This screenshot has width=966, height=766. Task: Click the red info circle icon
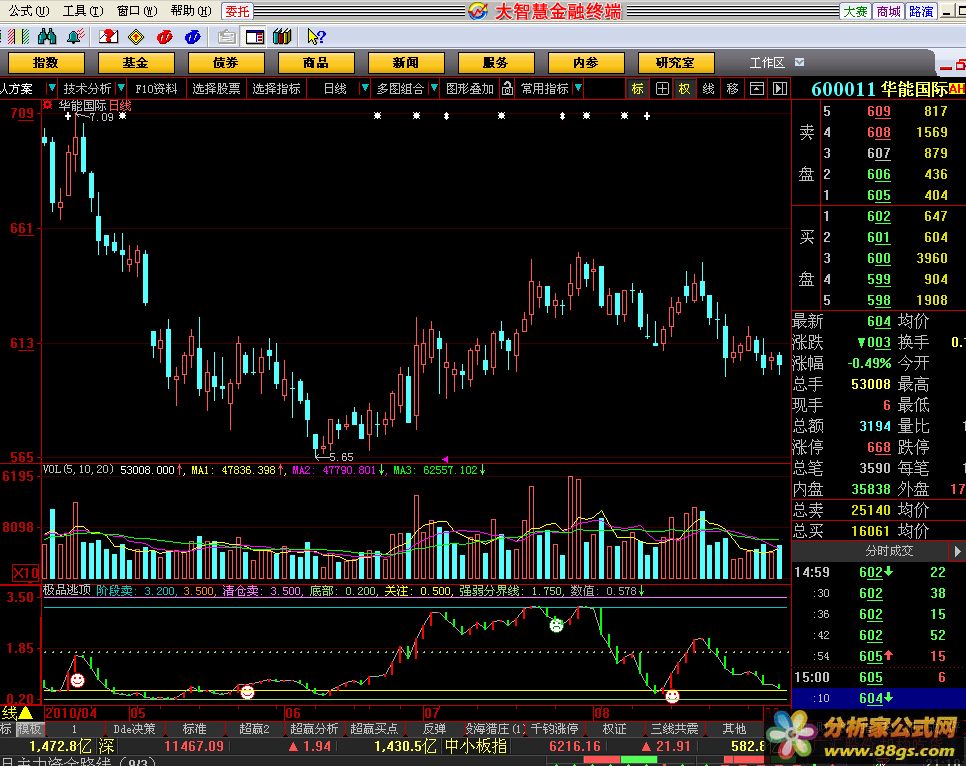click(x=164, y=37)
